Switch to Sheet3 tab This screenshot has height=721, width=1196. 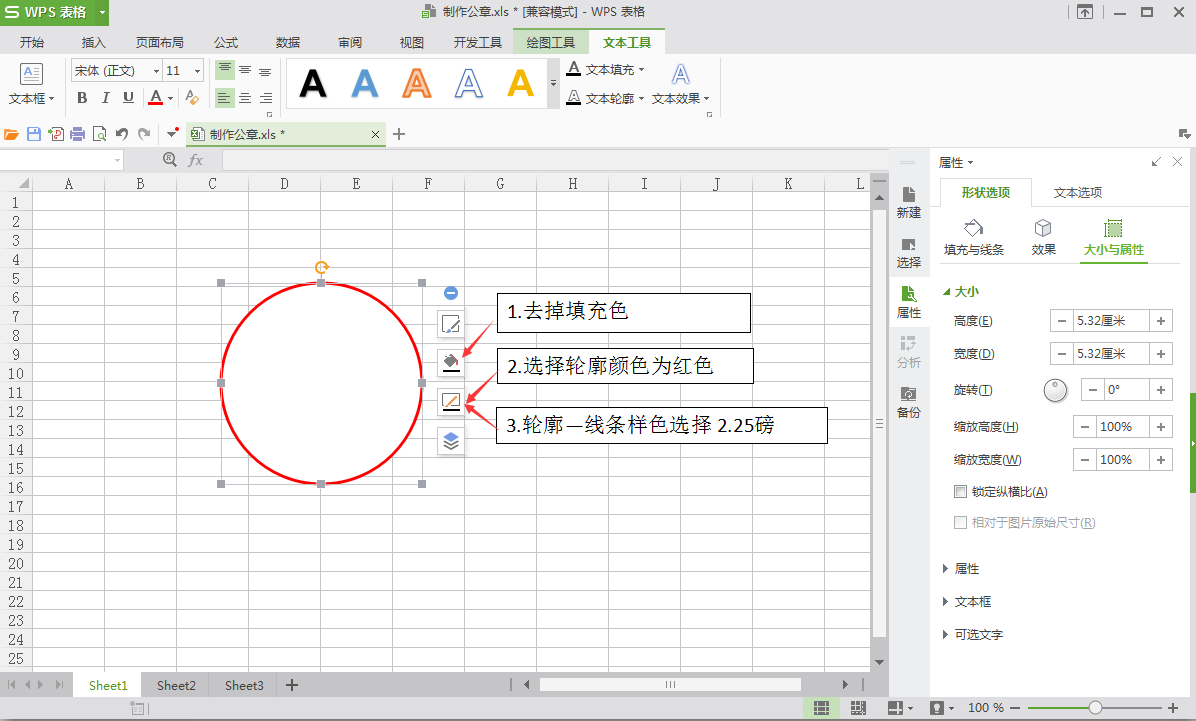244,685
